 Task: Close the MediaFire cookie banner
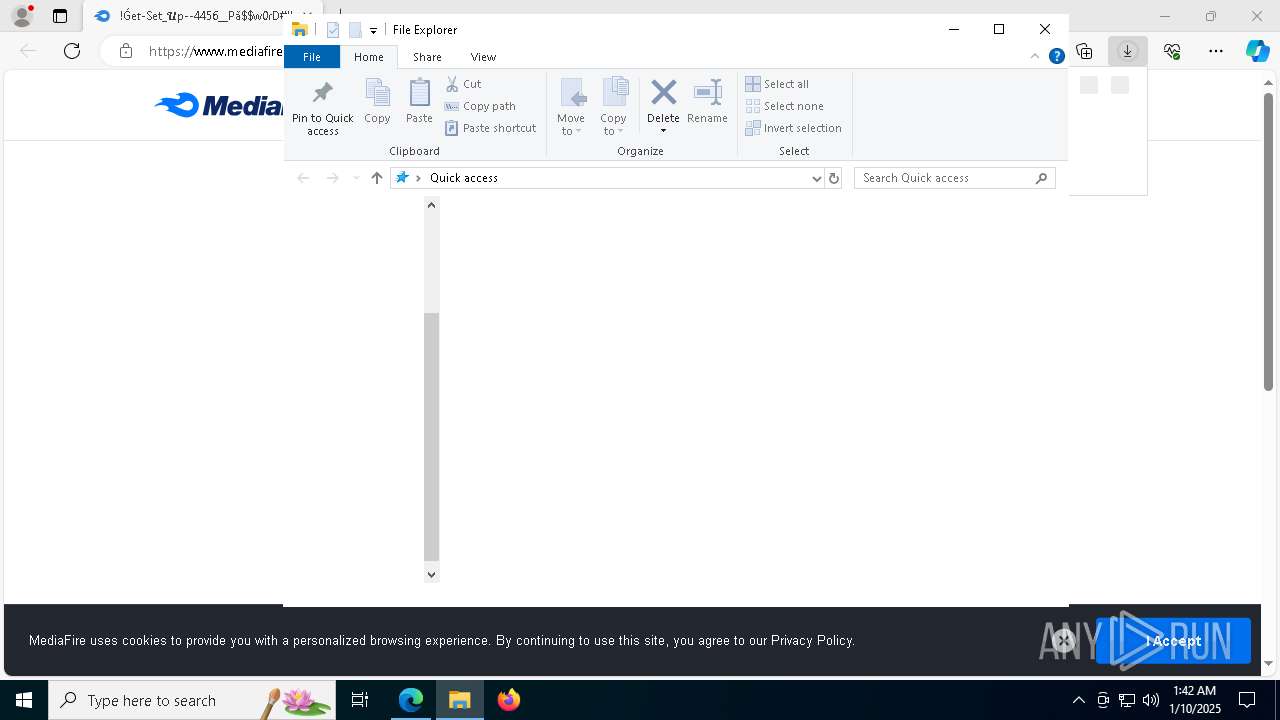click(x=1063, y=641)
